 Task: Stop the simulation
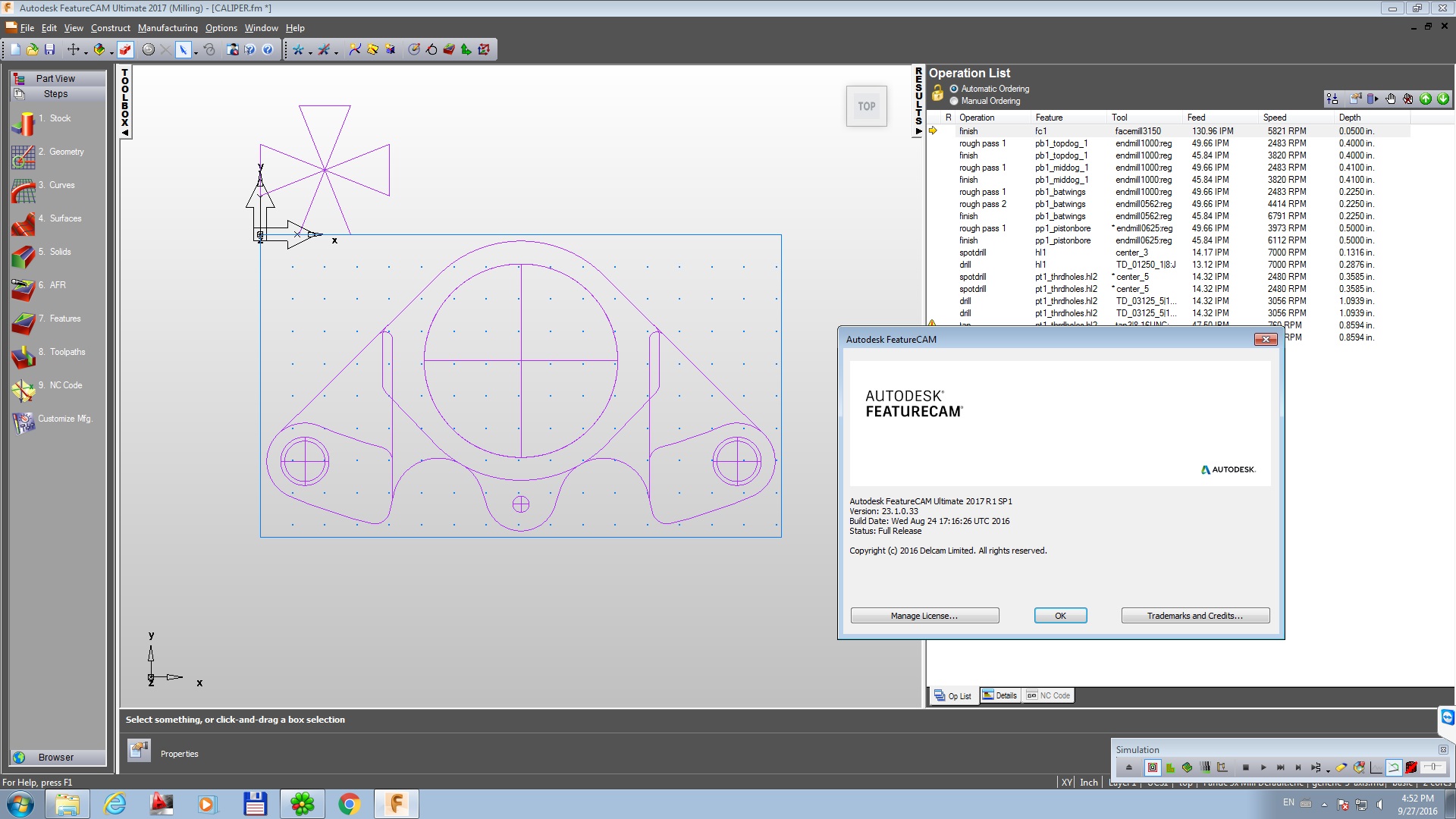click(x=1246, y=767)
